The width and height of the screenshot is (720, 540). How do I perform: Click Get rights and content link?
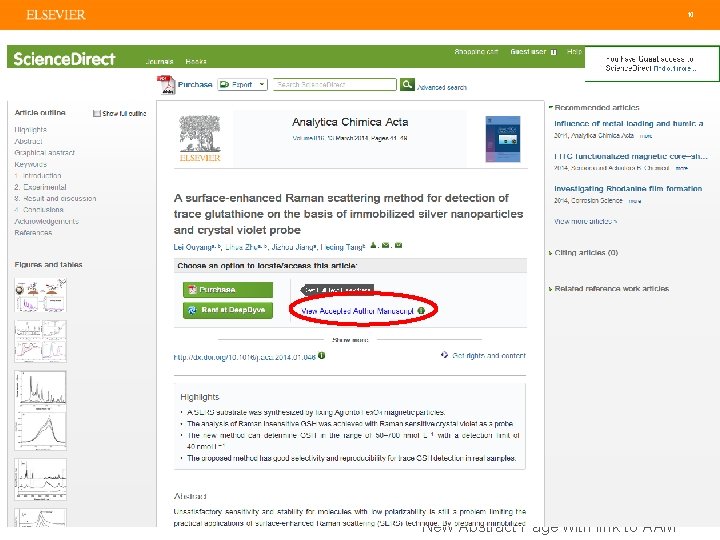489,355
